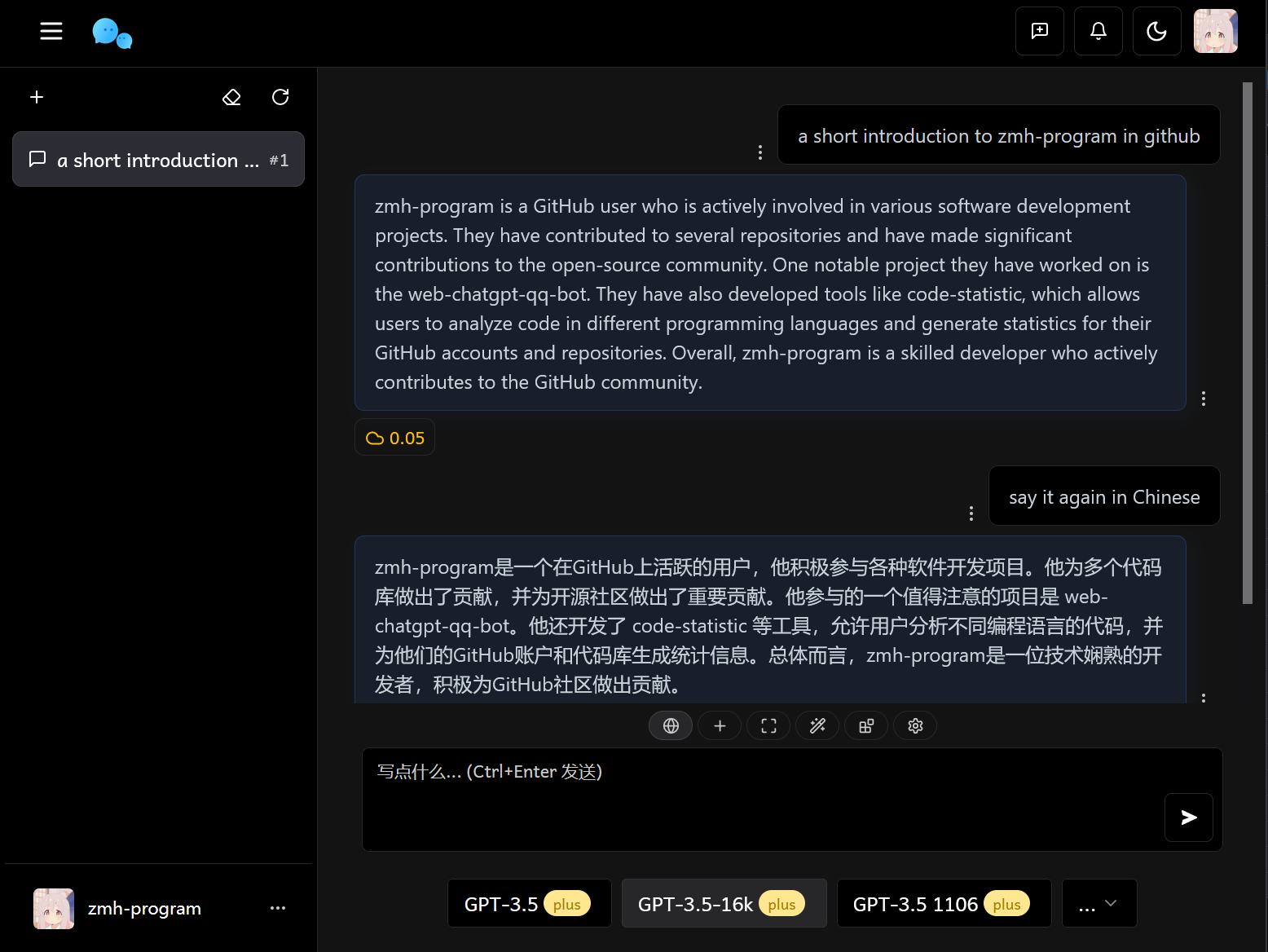Open the feedback message icon

point(1040,31)
